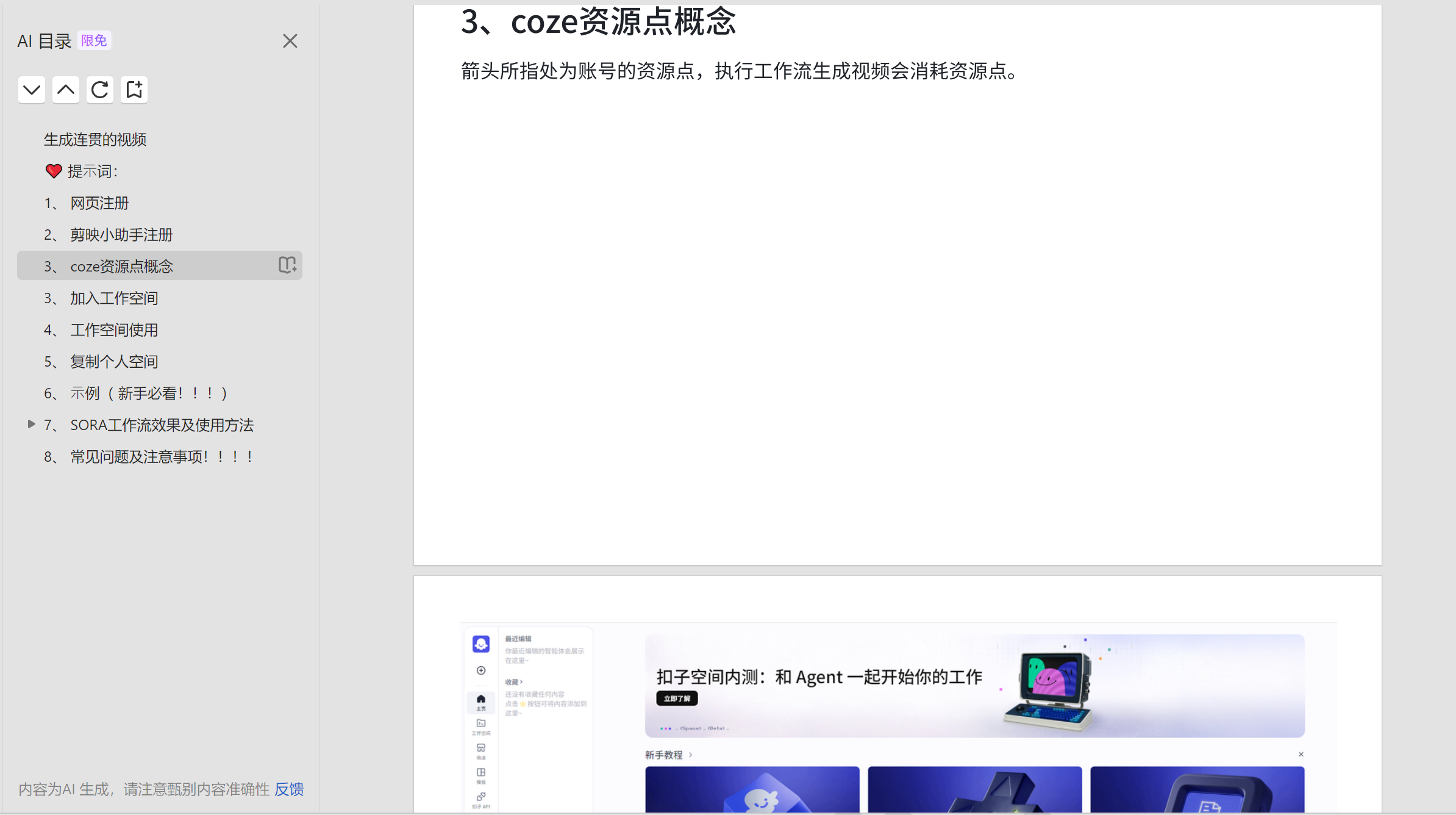Select the 工作空间 icon in Coze sidebar
The width and height of the screenshot is (1456, 815).
pos(481,723)
